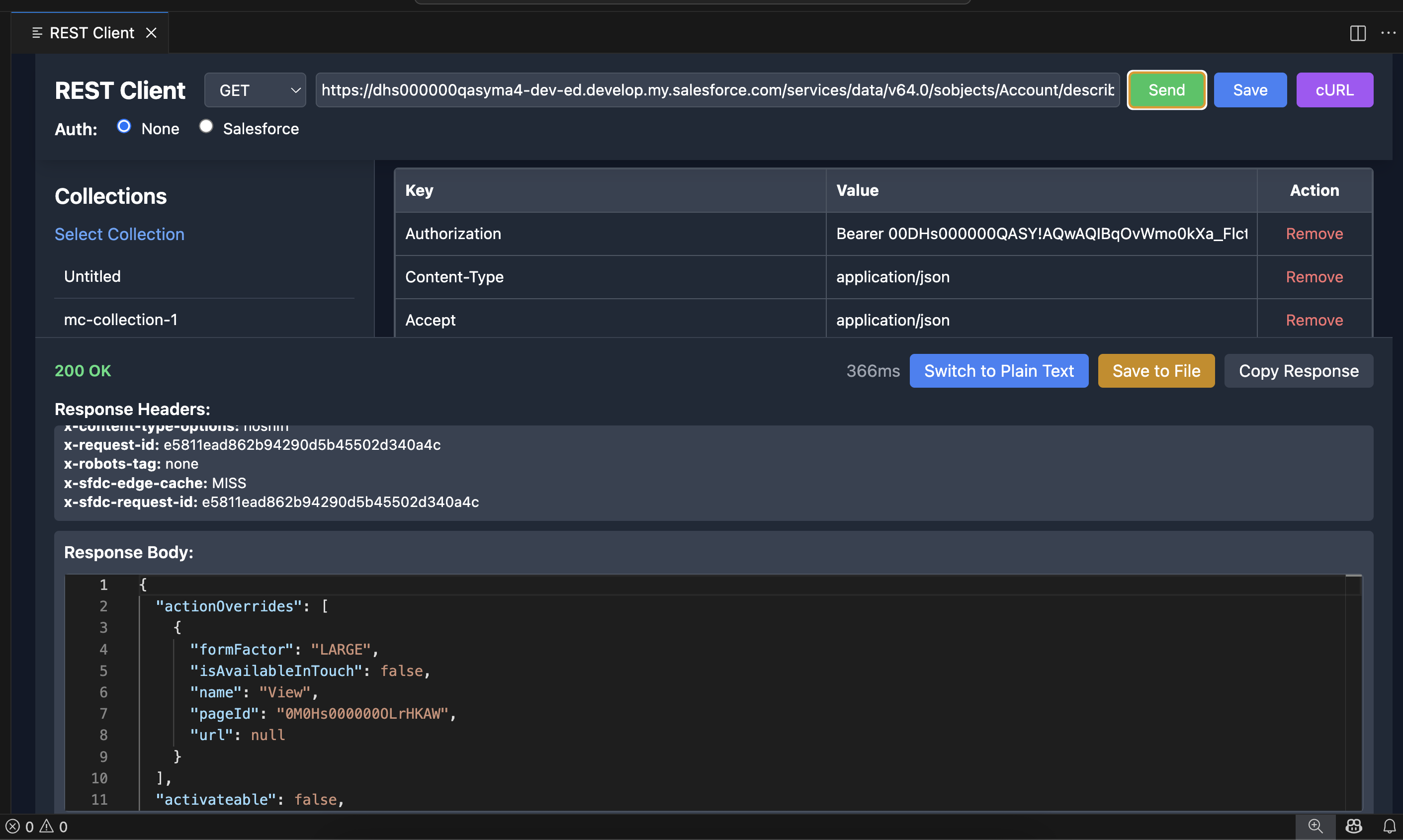Click the zoom magnifier status bar icon
The height and width of the screenshot is (840, 1403).
[x=1315, y=827]
